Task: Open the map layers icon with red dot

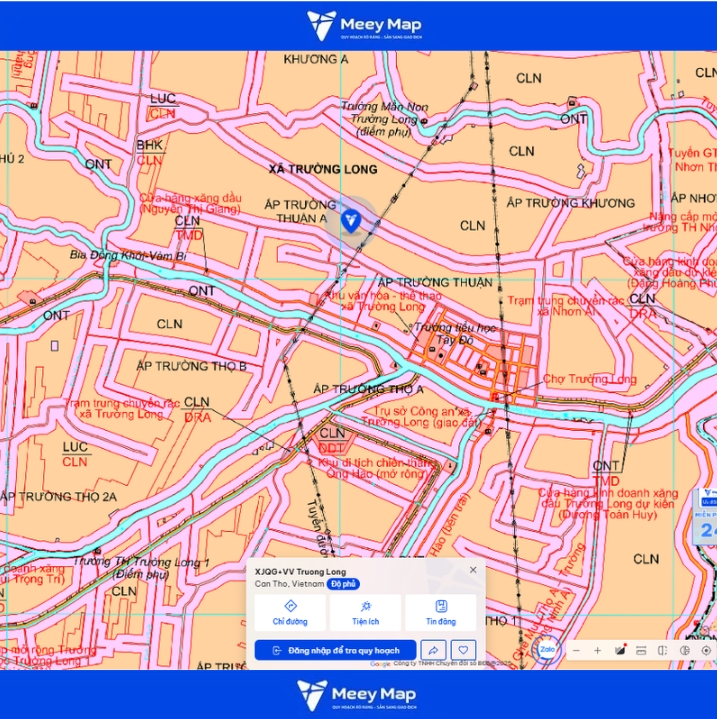Action: point(620,650)
